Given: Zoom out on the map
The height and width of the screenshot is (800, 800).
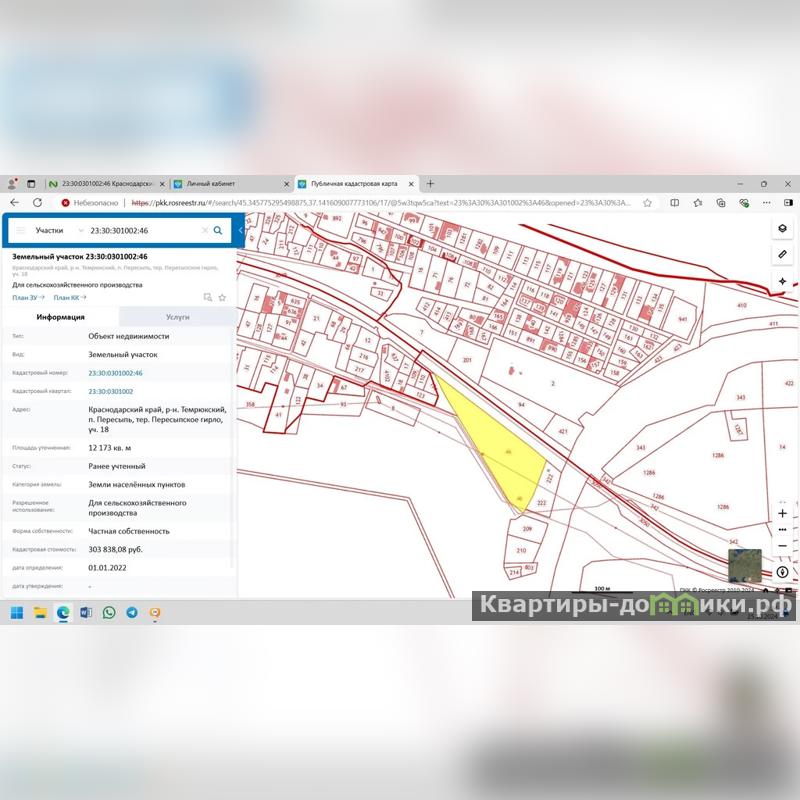Looking at the screenshot, I should [782, 545].
